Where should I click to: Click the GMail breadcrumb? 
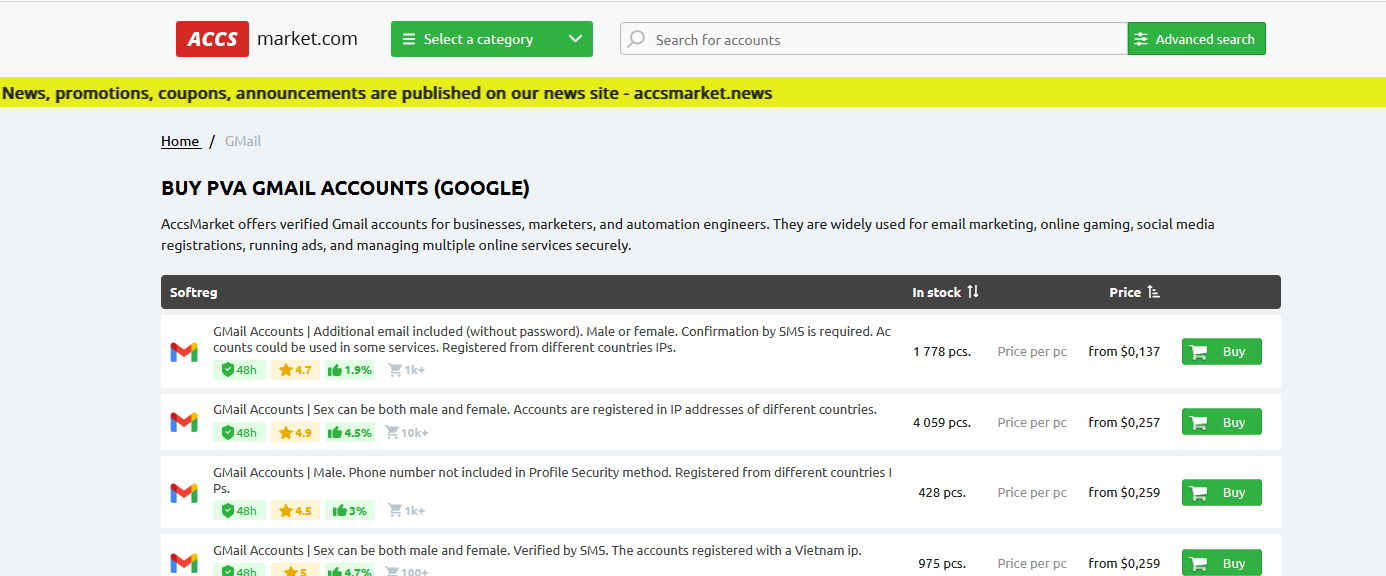click(x=243, y=141)
